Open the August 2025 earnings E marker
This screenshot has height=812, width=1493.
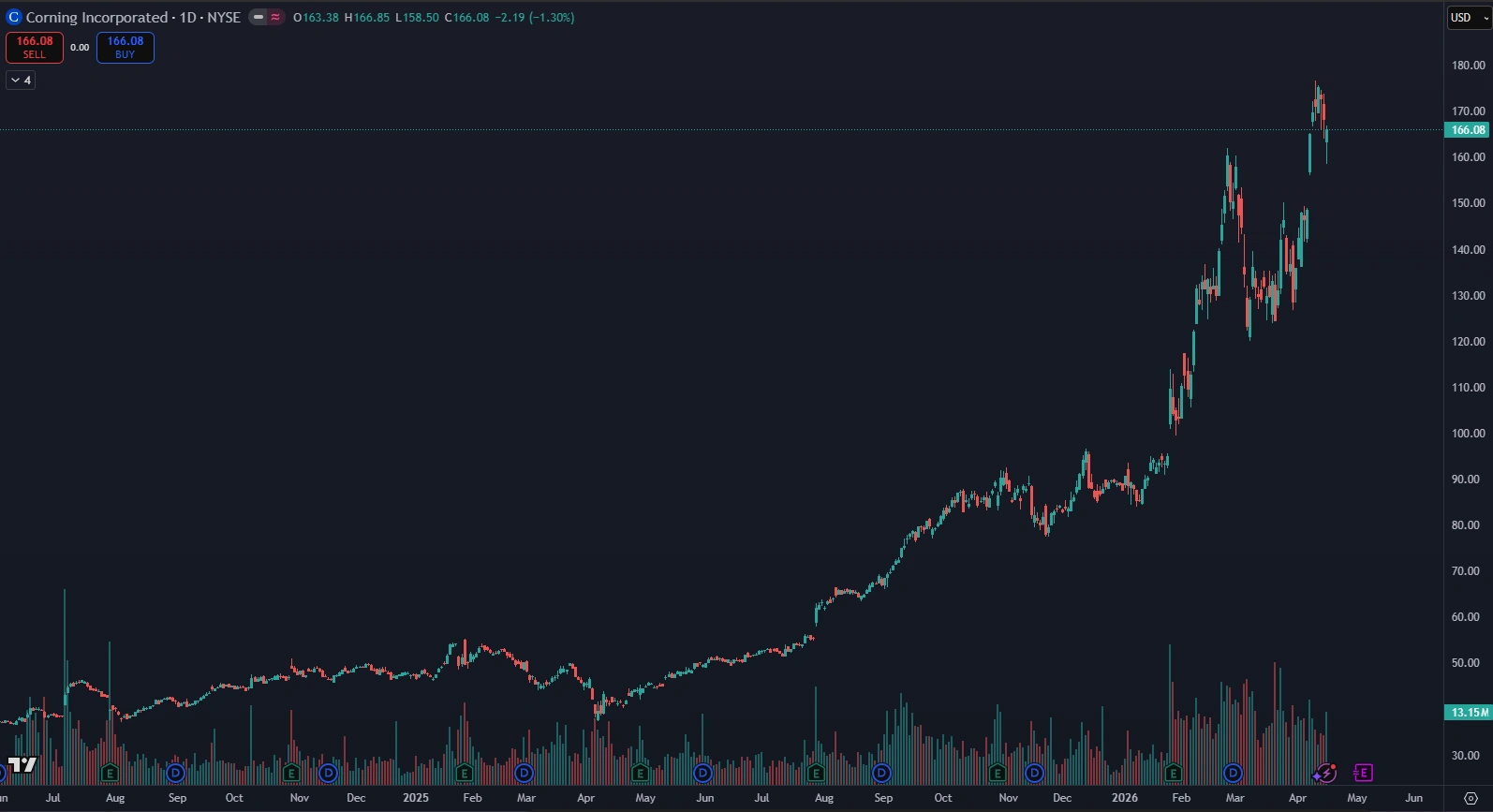point(816,773)
